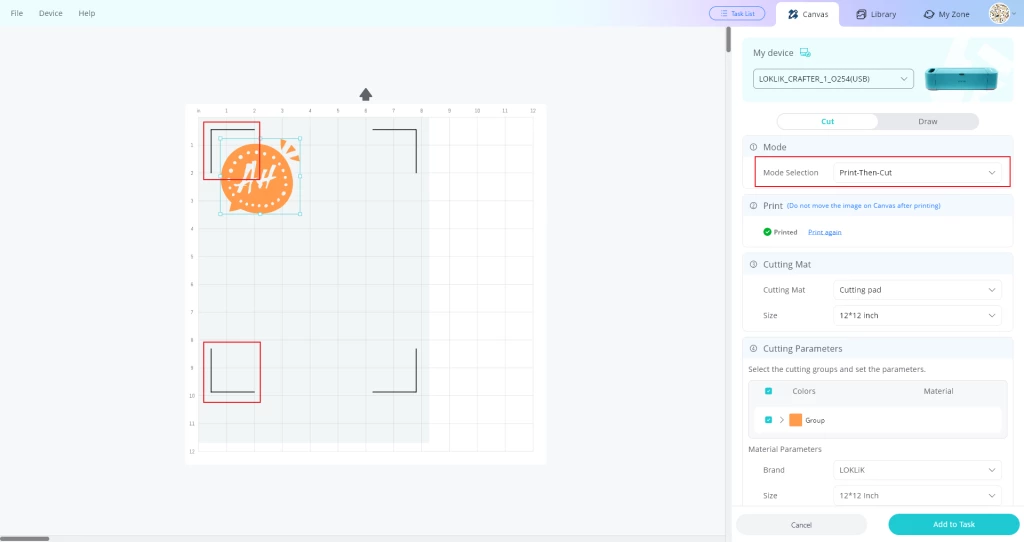This screenshot has width=1024, height=542.
Task: Toggle the Group row checkbox
Action: pyautogui.click(x=769, y=420)
